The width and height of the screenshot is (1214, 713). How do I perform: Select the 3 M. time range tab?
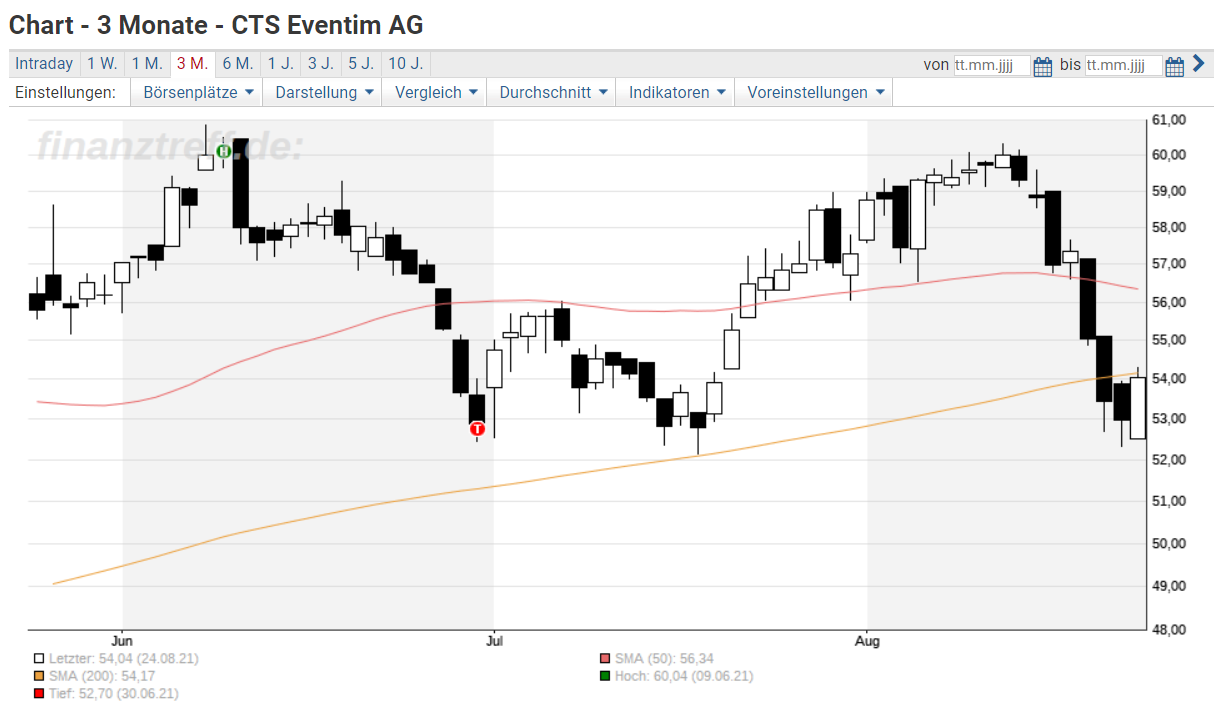192,64
